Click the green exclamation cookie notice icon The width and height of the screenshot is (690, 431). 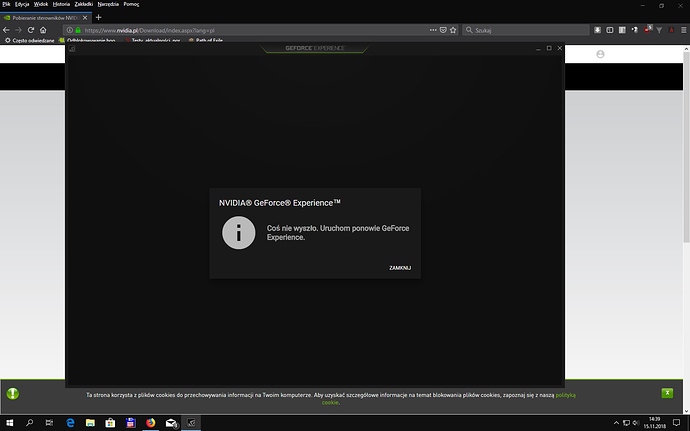click(13, 393)
